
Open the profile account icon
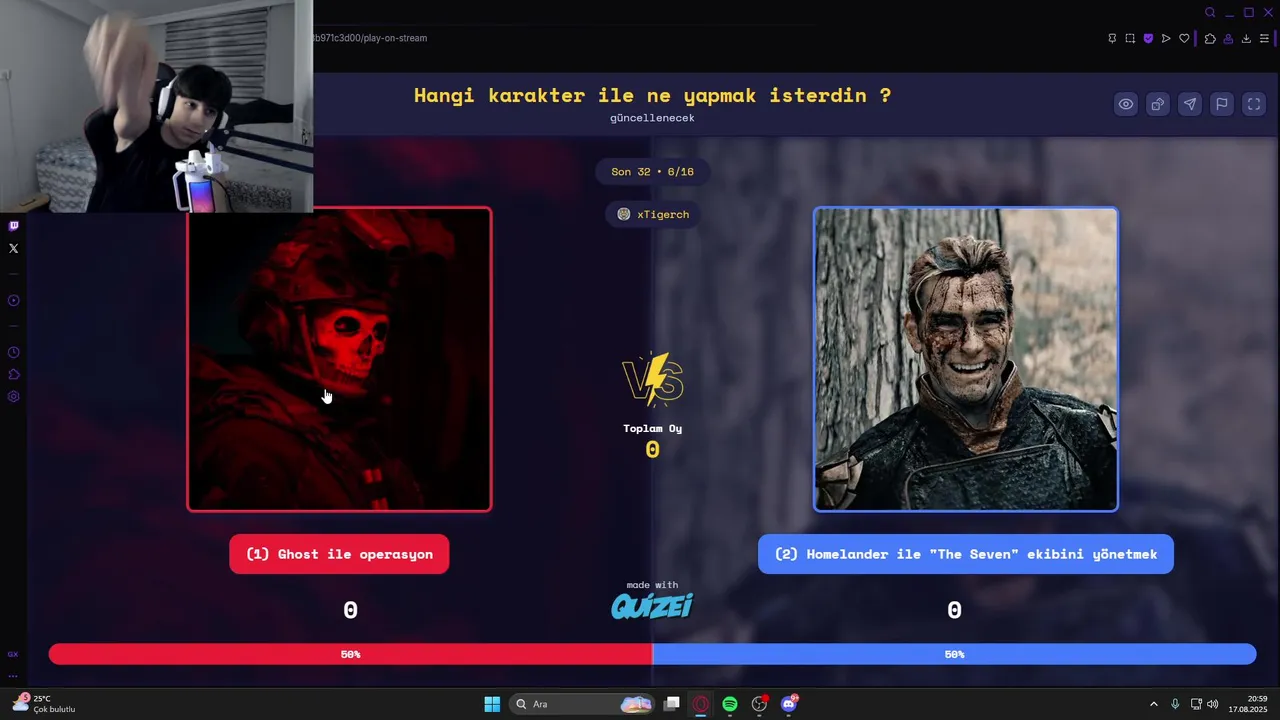tap(1228, 38)
